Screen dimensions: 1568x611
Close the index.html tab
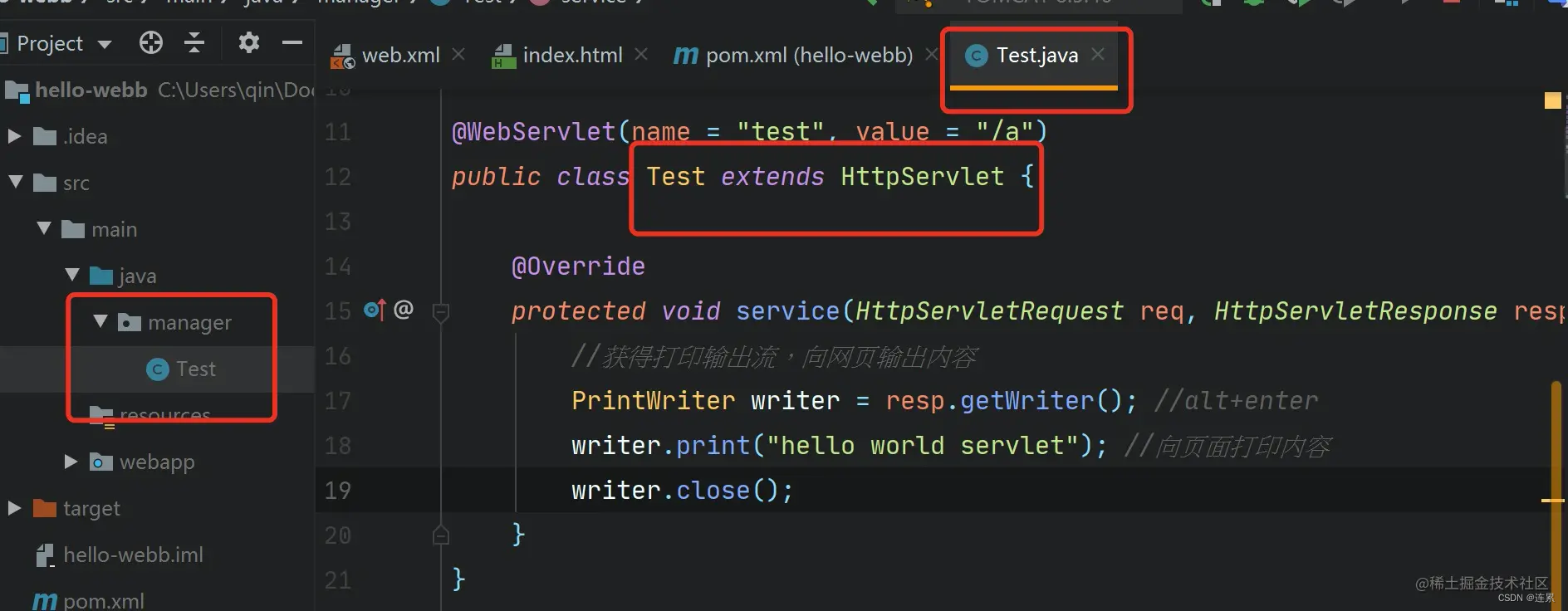click(641, 55)
